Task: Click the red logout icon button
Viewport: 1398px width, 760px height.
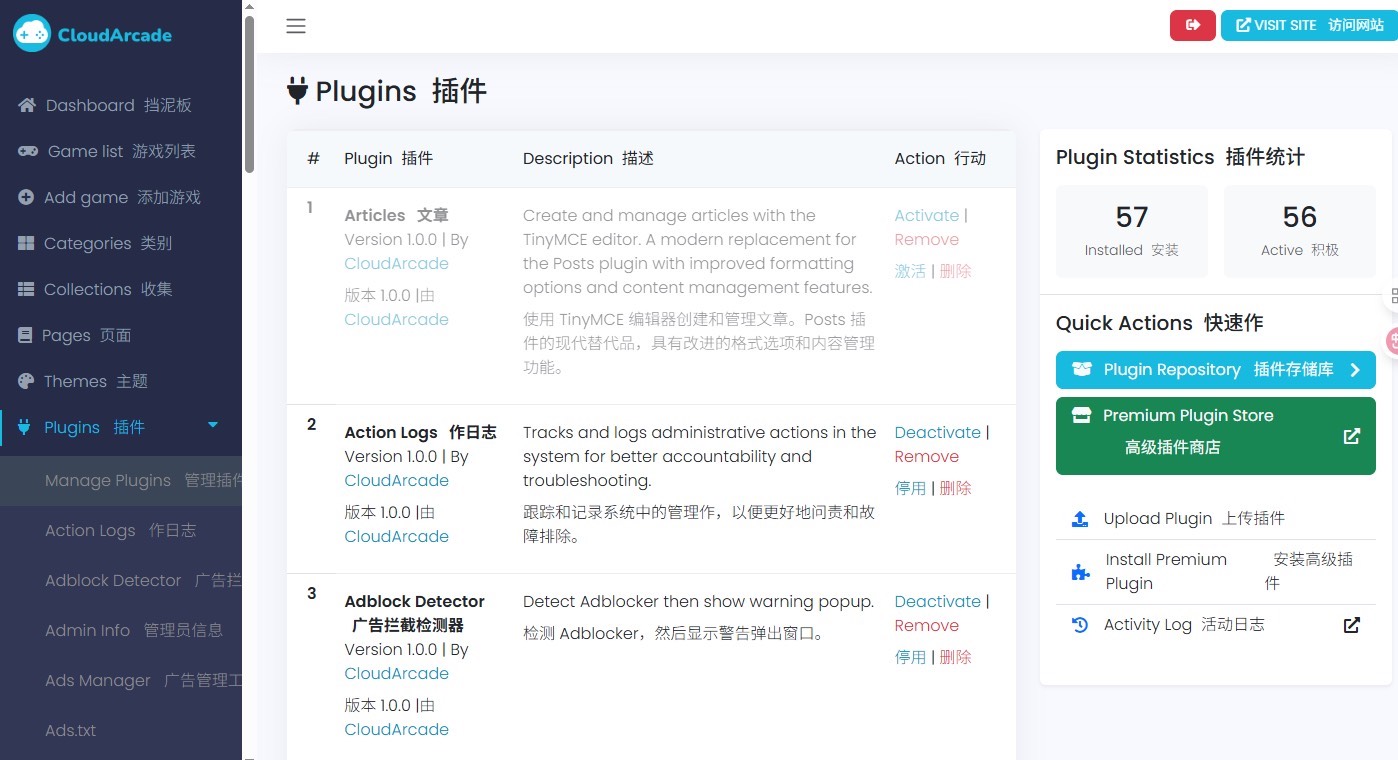Action: tap(1192, 26)
